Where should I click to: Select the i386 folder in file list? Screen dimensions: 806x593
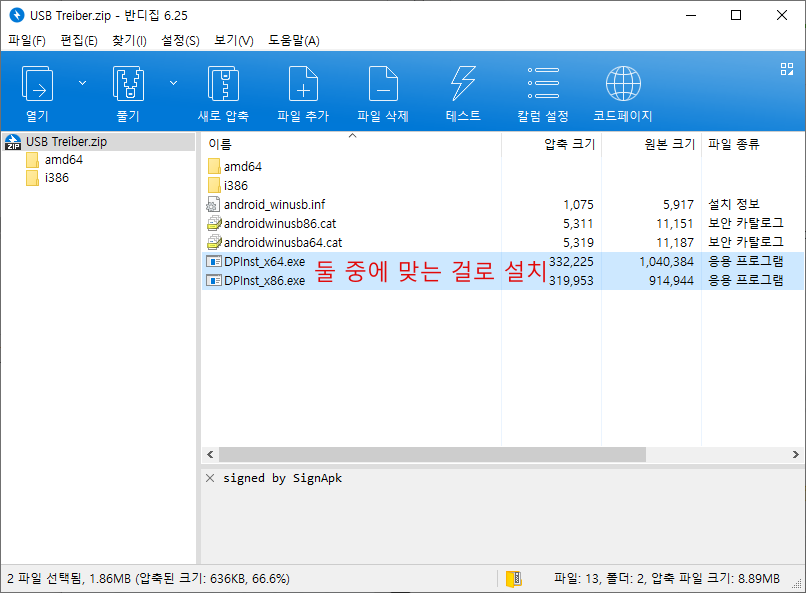[x=235, y=186]
